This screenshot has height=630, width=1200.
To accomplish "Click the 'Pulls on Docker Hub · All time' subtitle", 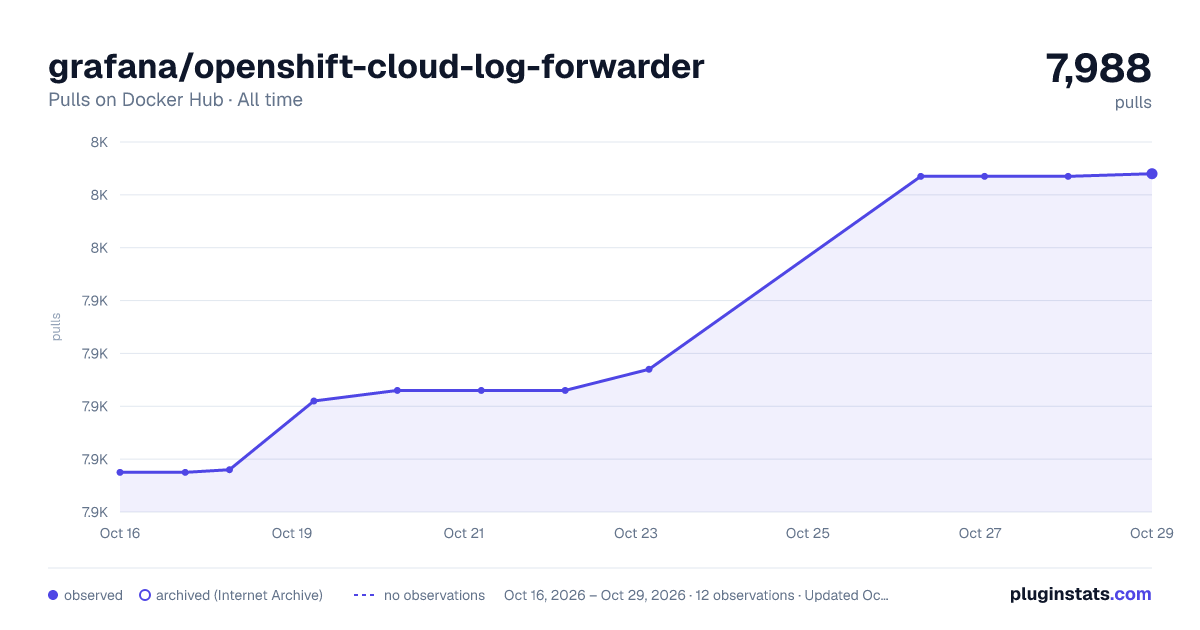I will tap(175, 100).
